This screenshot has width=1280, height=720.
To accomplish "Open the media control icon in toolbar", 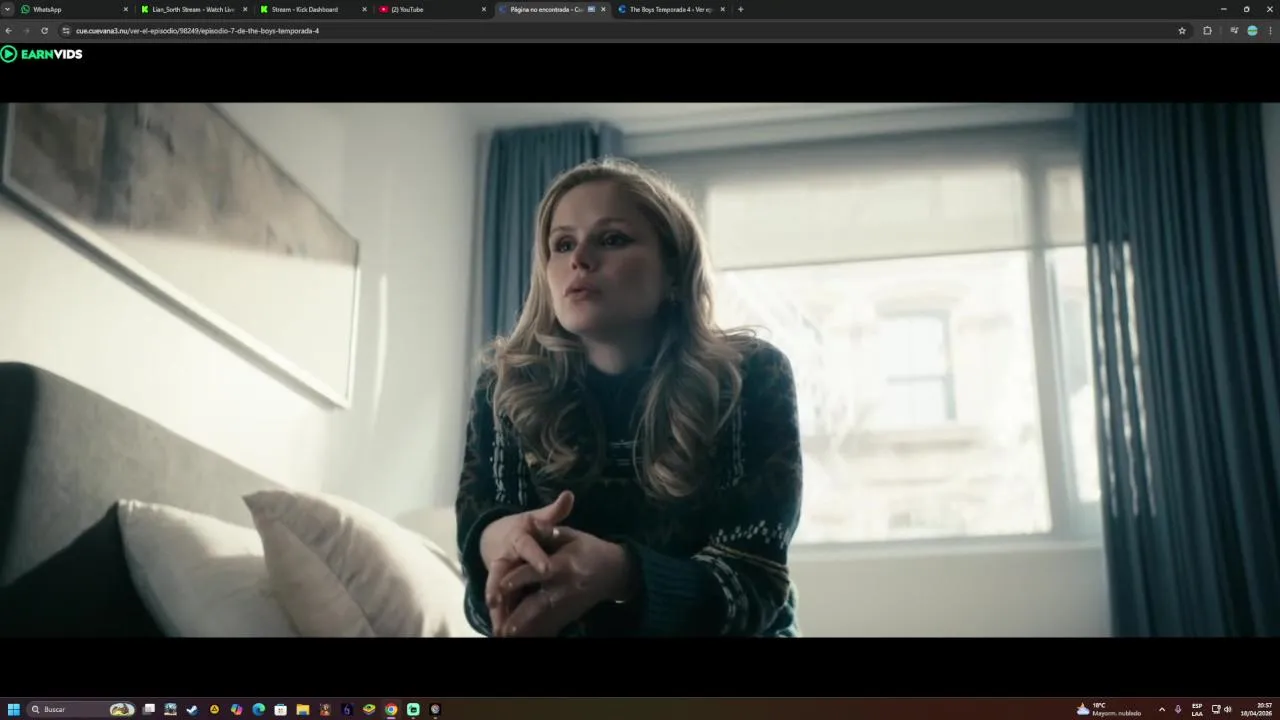I will click(1234, 31).
